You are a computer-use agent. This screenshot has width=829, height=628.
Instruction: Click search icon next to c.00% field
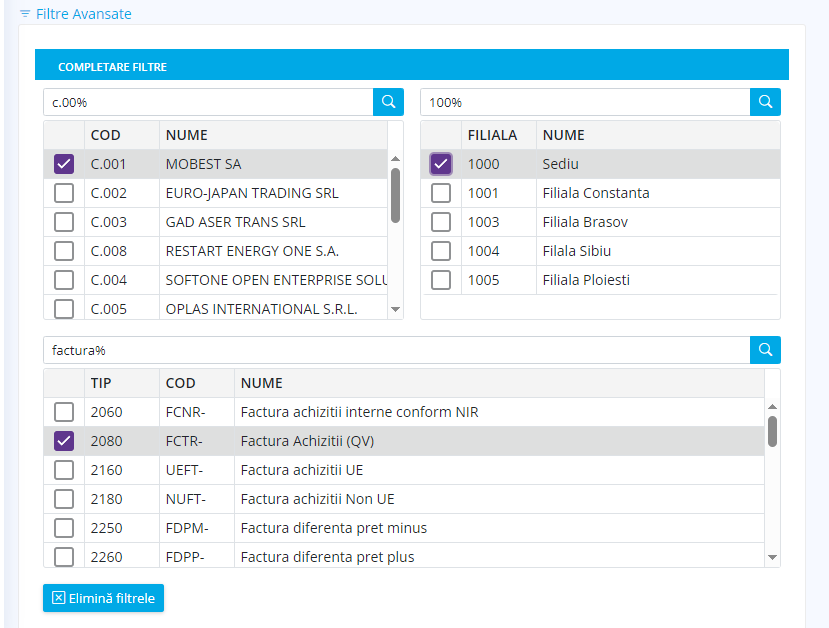(388, 102)
